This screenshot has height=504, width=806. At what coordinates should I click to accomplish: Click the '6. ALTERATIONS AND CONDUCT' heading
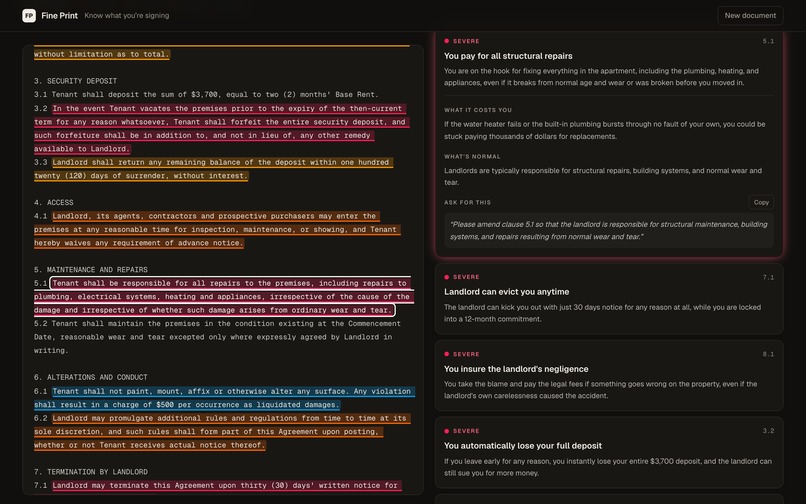(91, 377)
